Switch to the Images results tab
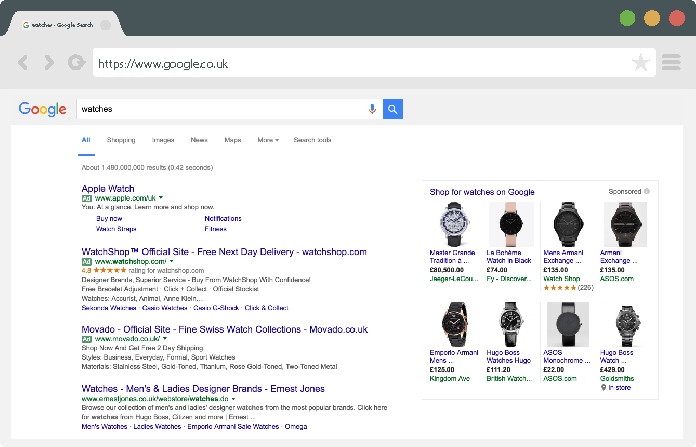This screenshot has width=696, height=447. pyautogui.click(x=163, y=140)
